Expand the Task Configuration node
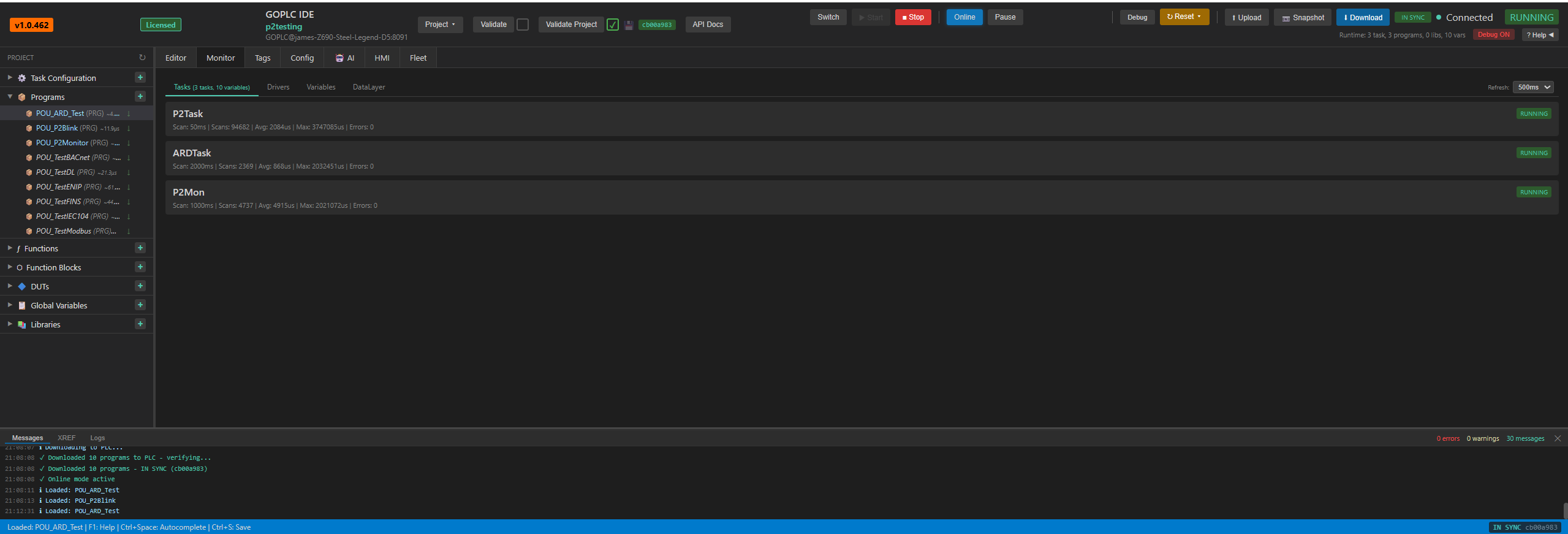Screen dimensions: 1568x534 pyautogui.click(x=10, y=78)
